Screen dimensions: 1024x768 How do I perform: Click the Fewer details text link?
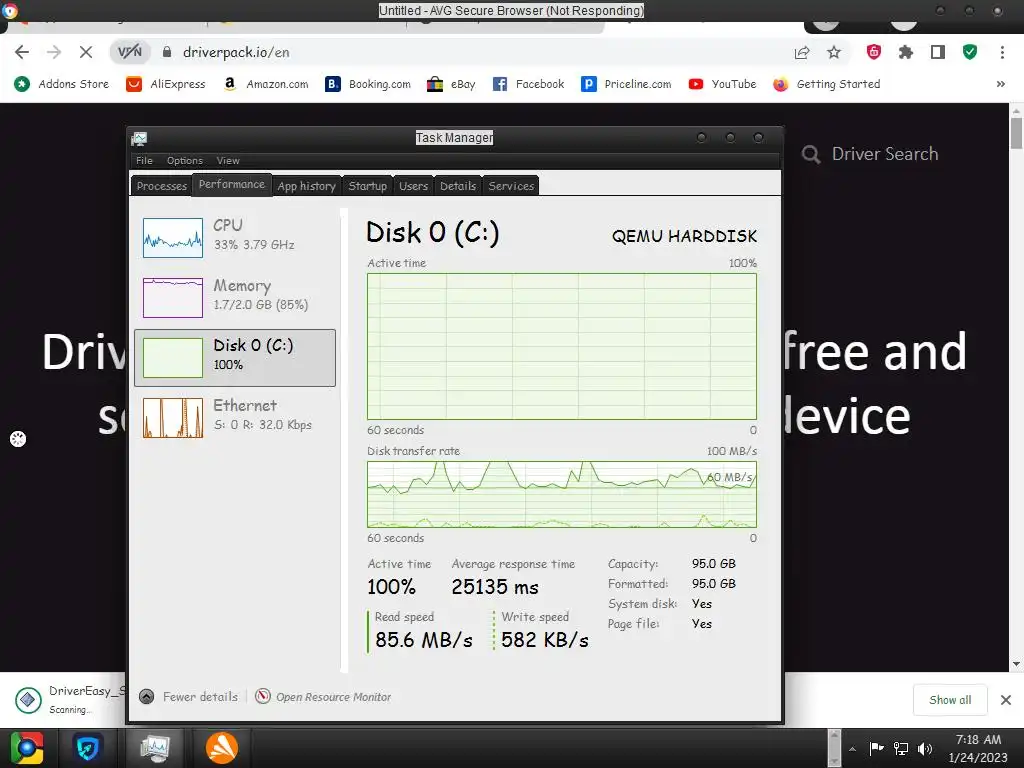coord(200,697)
